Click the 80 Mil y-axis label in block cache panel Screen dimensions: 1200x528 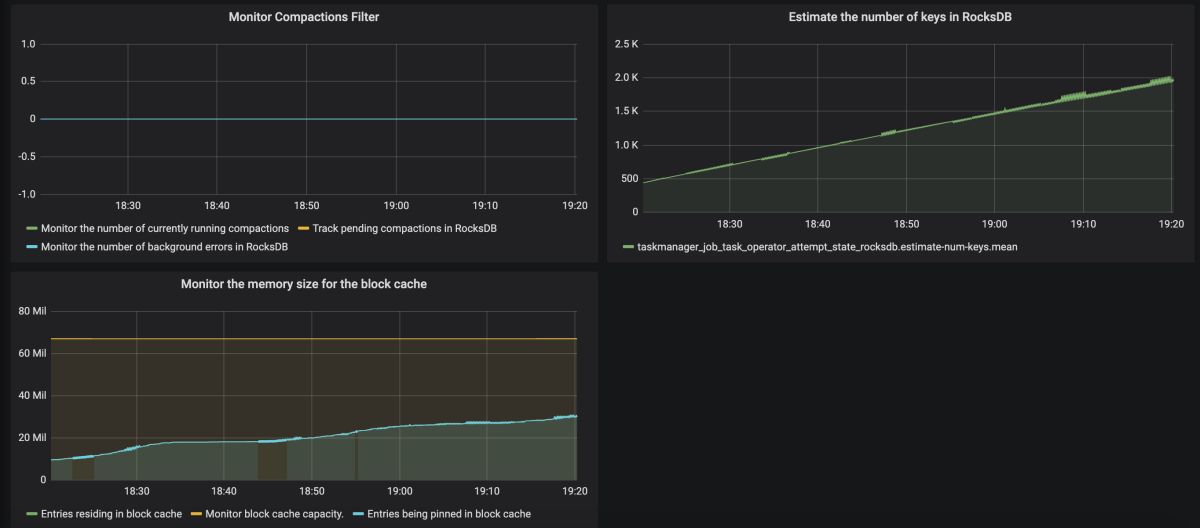coord(32,311)
